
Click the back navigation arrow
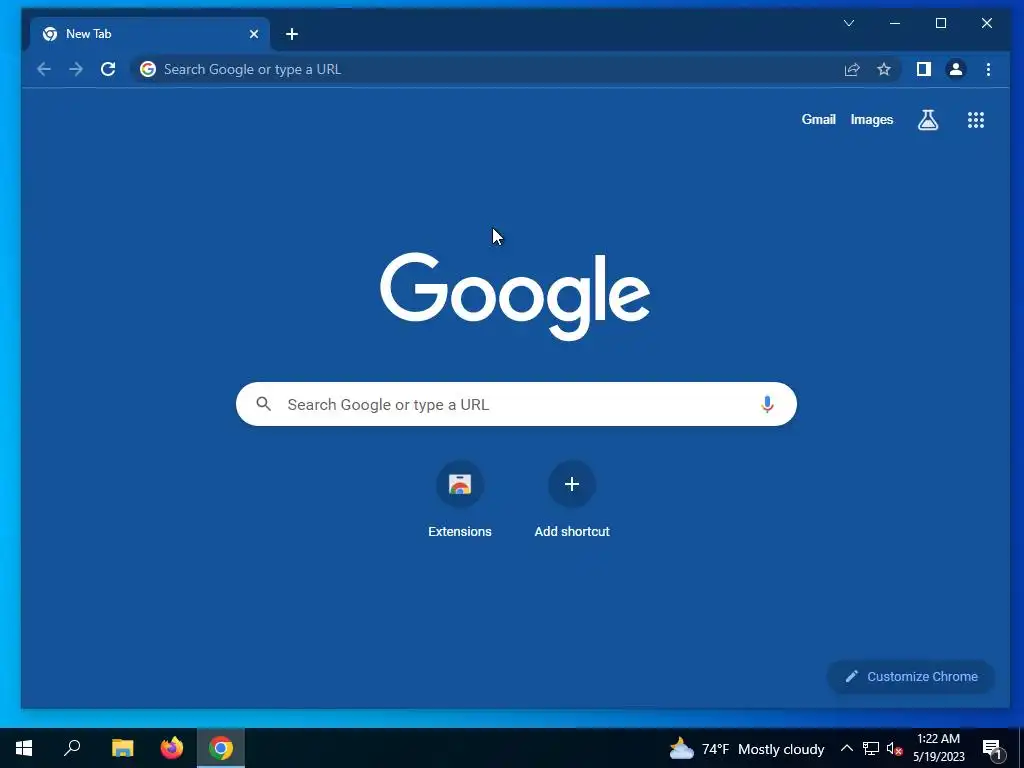pyautogui.click(x=44, y=69)
